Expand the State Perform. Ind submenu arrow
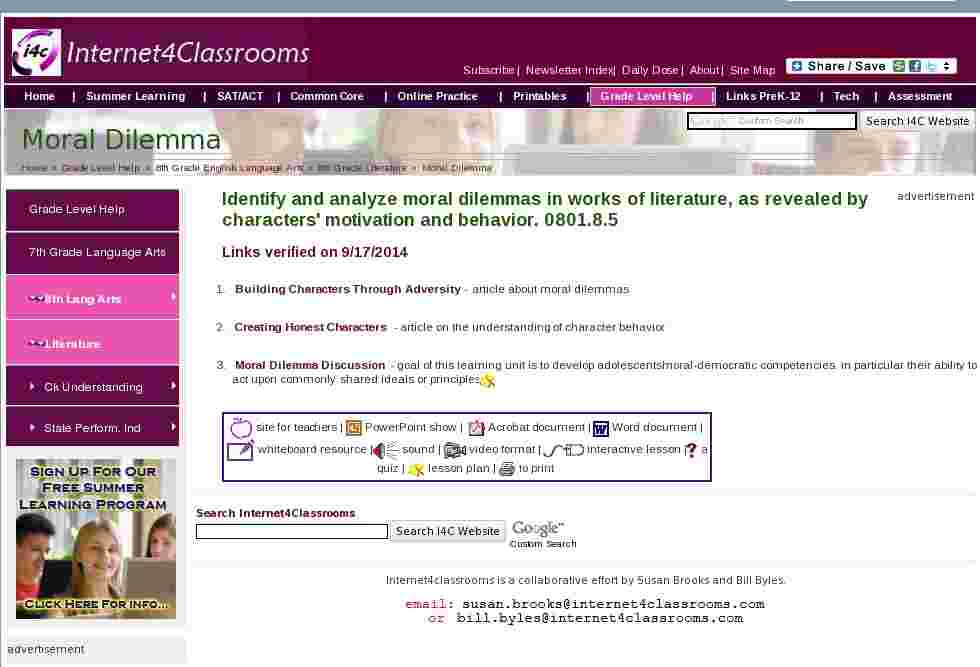This screenshot has width=980, height=667. click(173, 427)
